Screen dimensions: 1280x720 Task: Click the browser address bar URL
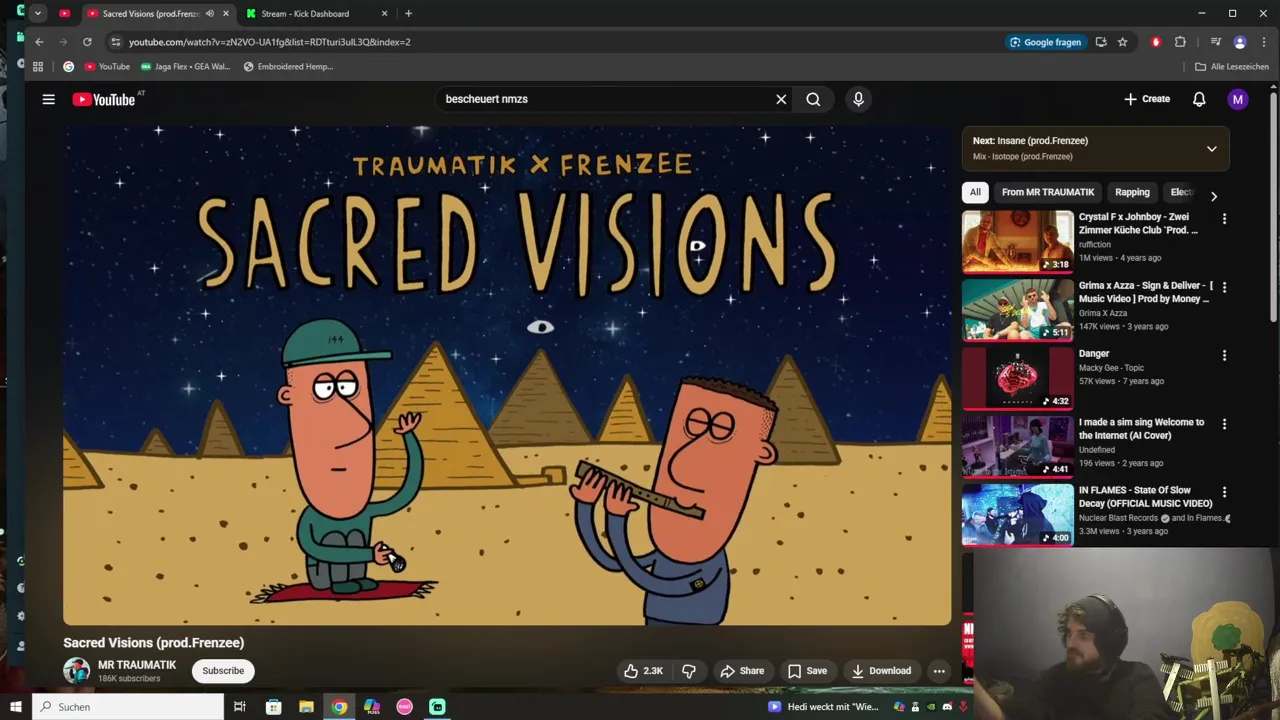tap(269, 42)
